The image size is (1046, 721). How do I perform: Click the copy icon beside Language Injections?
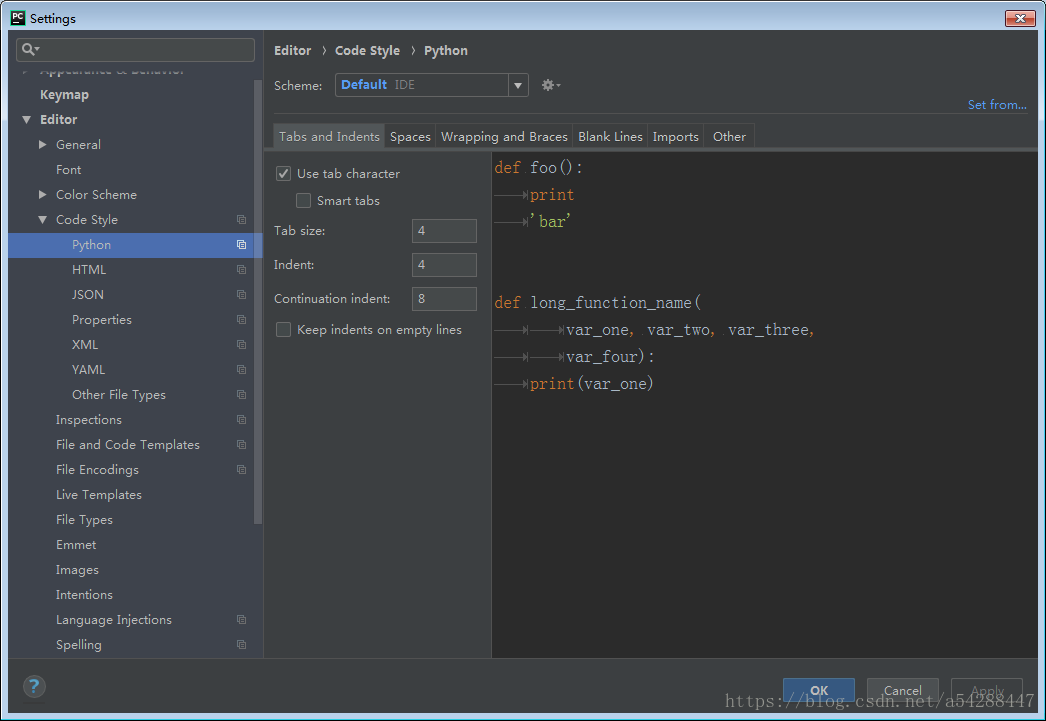pos(241,620)
